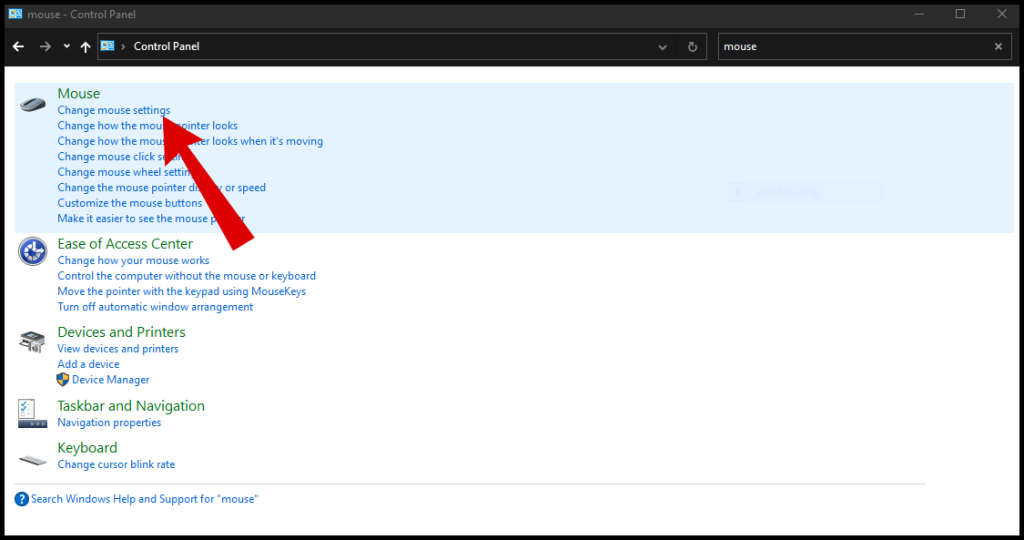Viewport: 1024px width, 540px height.
Task: Open Customize the mouse buttons
Action: coord(130,203)
